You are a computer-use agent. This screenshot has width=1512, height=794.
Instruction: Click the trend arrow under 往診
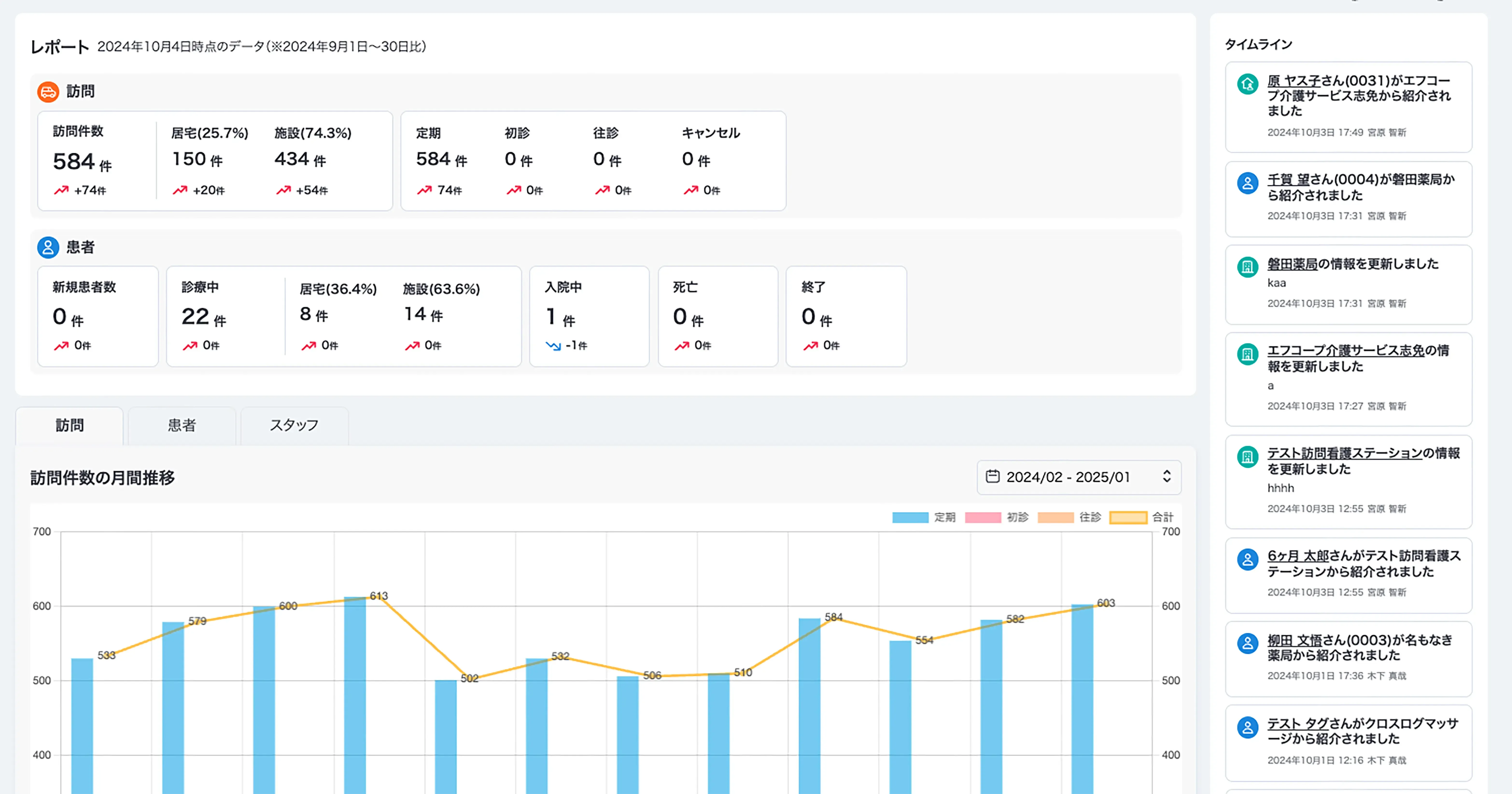tap(602, 190)
